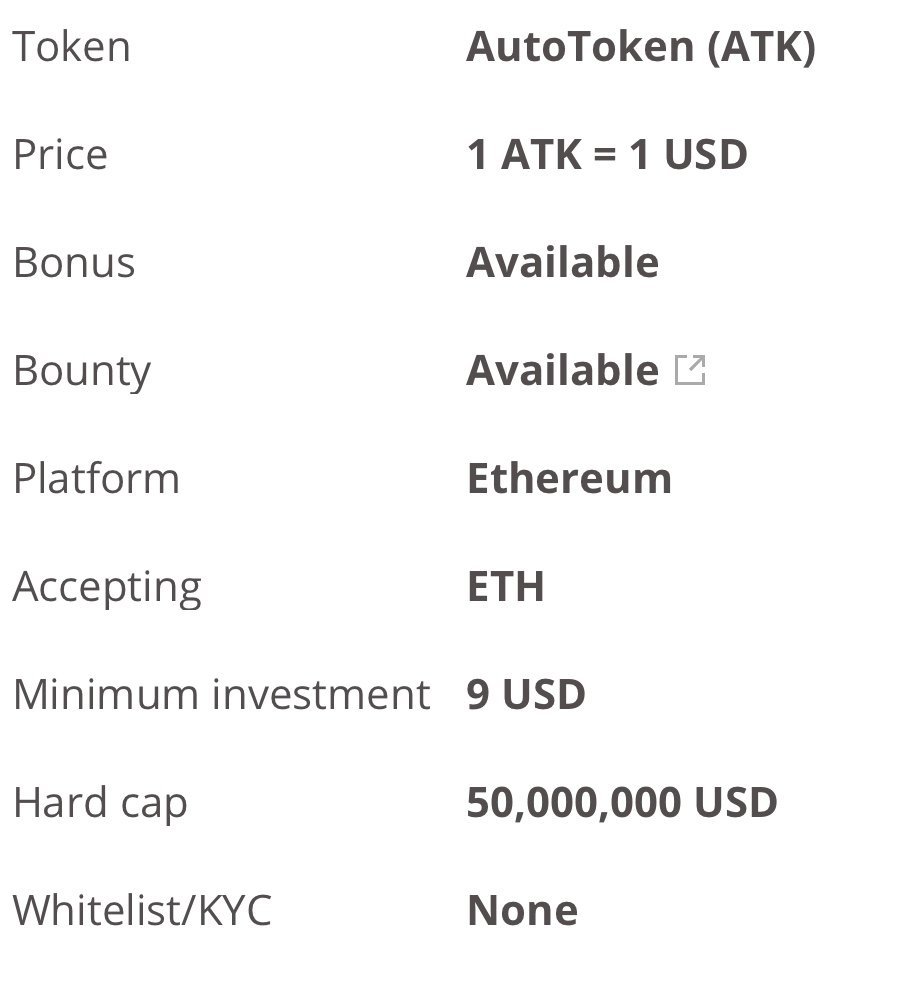This screenshot has height=982, width=918.
Task: Select the ETH accepted currency value
Action: coord(506,587)
